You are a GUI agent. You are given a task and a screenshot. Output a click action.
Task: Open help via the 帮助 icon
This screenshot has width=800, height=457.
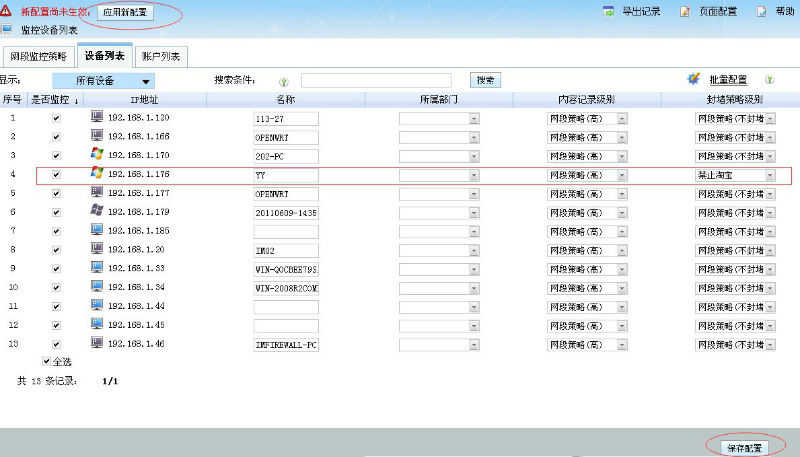pos(762,12)
